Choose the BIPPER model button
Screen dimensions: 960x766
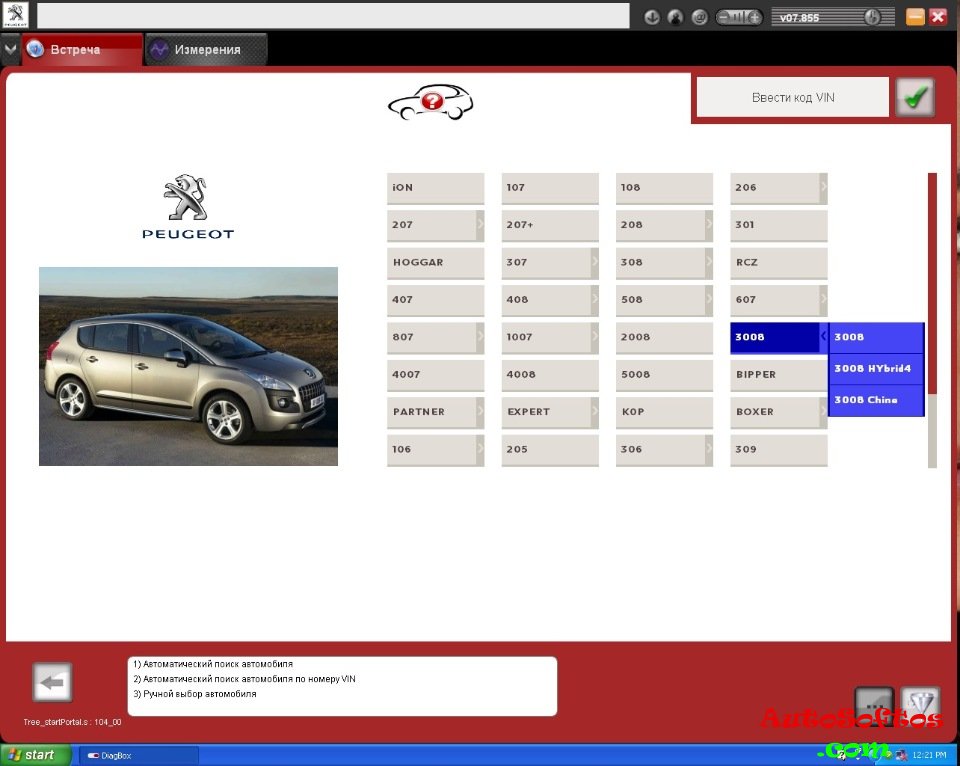[x=779, y=375]
